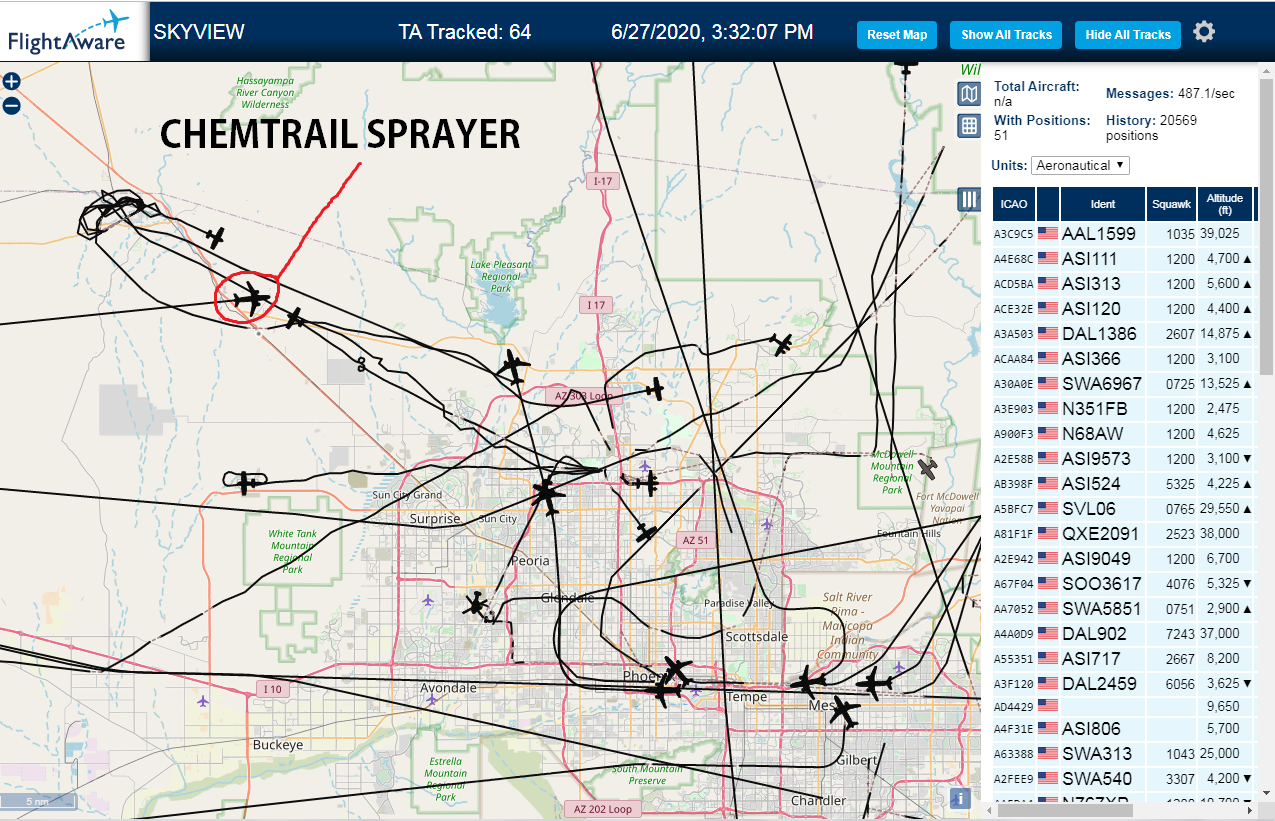Image resolution: width=1275 pixels, height=821 pixels.
Task: Click the purple airport marker west of Glendale
Action: pyautogui.click(x=429, y=600)
